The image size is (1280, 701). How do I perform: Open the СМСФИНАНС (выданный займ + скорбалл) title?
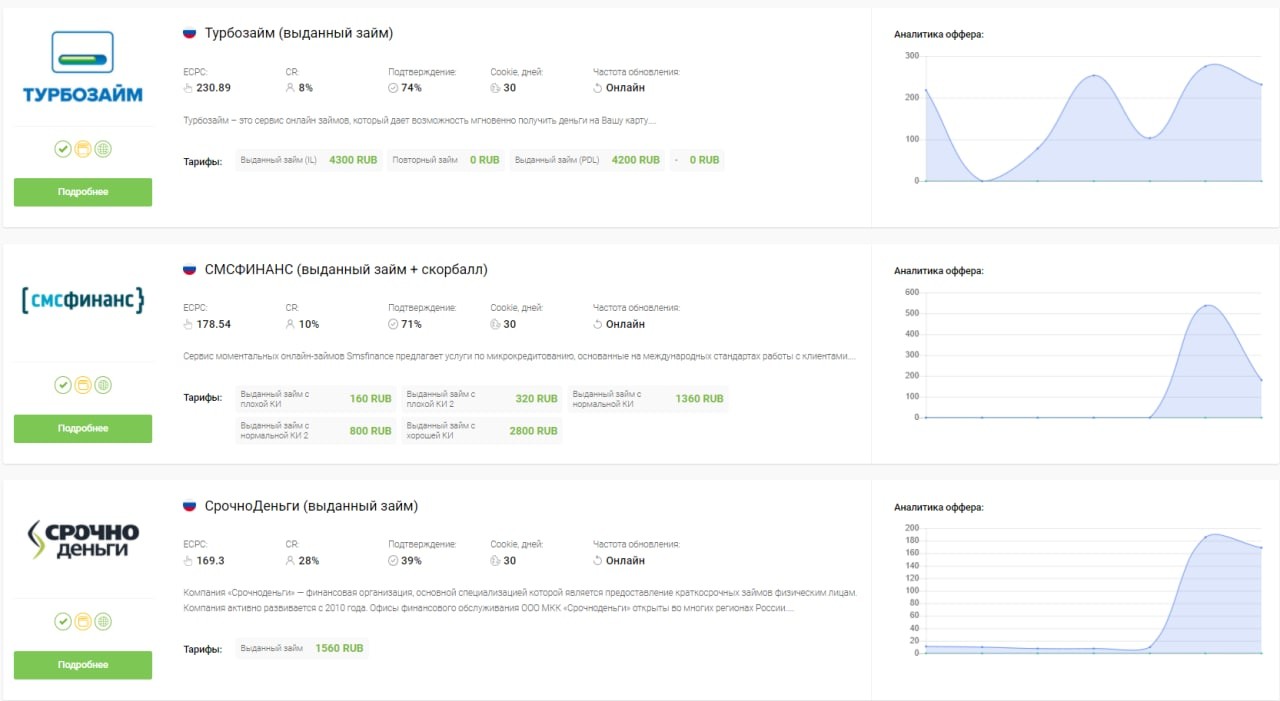pyautogui.click(x=346, y=269)
